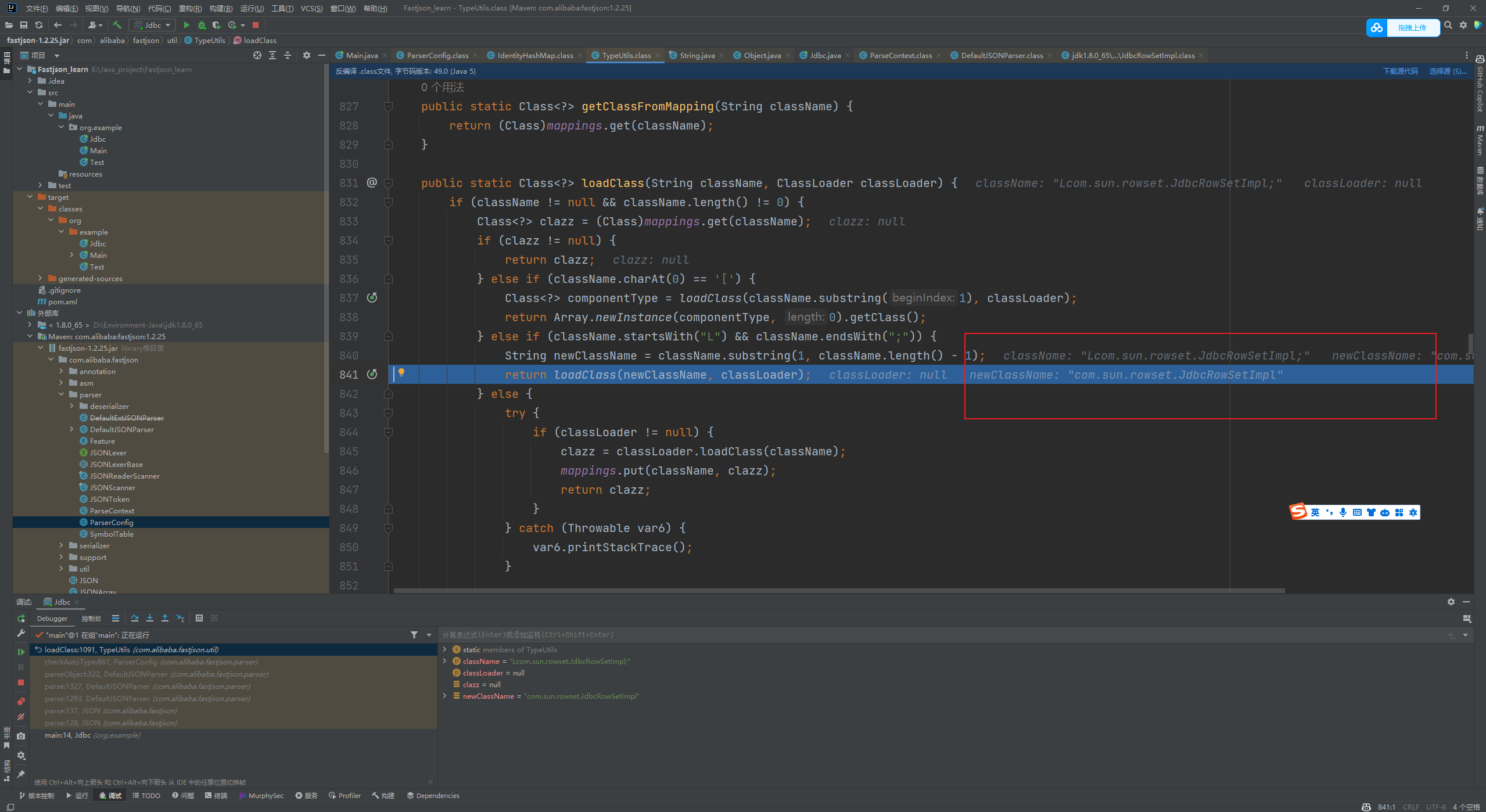The image size is (1486, 812).
Task: Expand the .idea folder in project tree
Action: click(30, 81)
